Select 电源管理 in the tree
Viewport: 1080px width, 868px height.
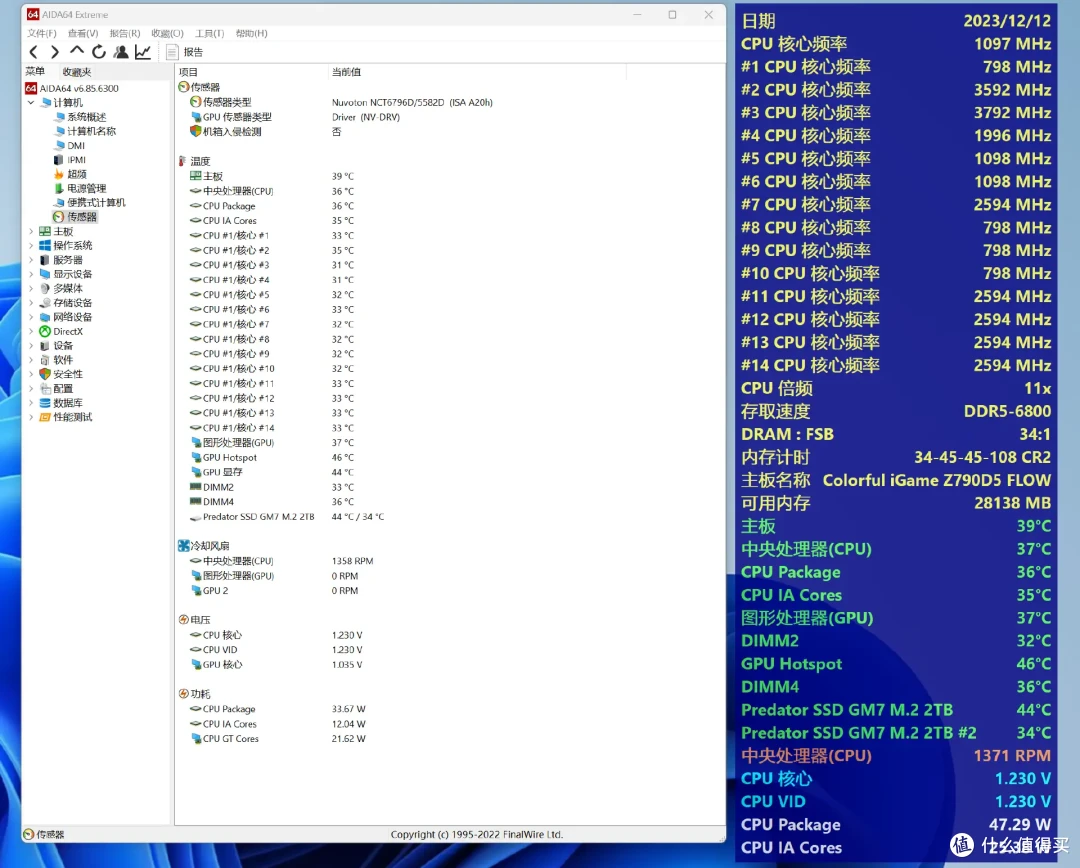coord(80,188)
